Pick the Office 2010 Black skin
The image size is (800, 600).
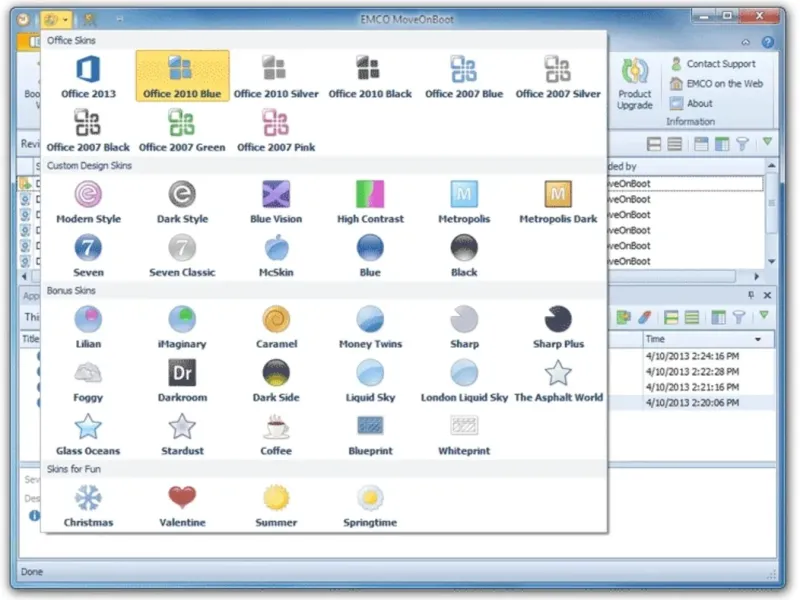pos(370,77)
